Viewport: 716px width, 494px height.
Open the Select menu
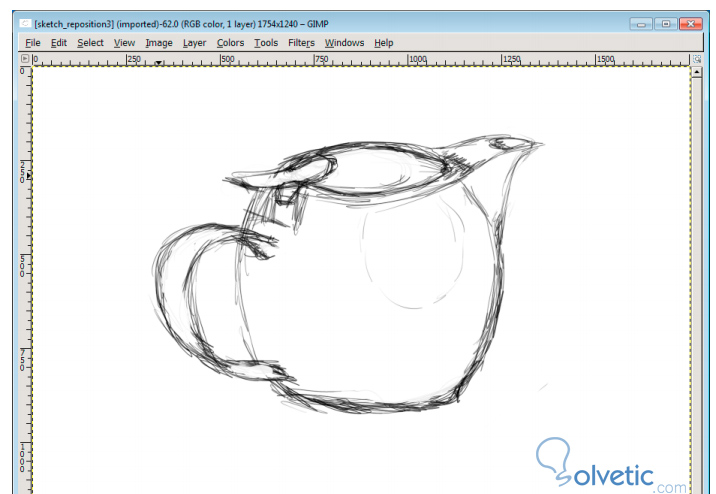click(90, 43)
